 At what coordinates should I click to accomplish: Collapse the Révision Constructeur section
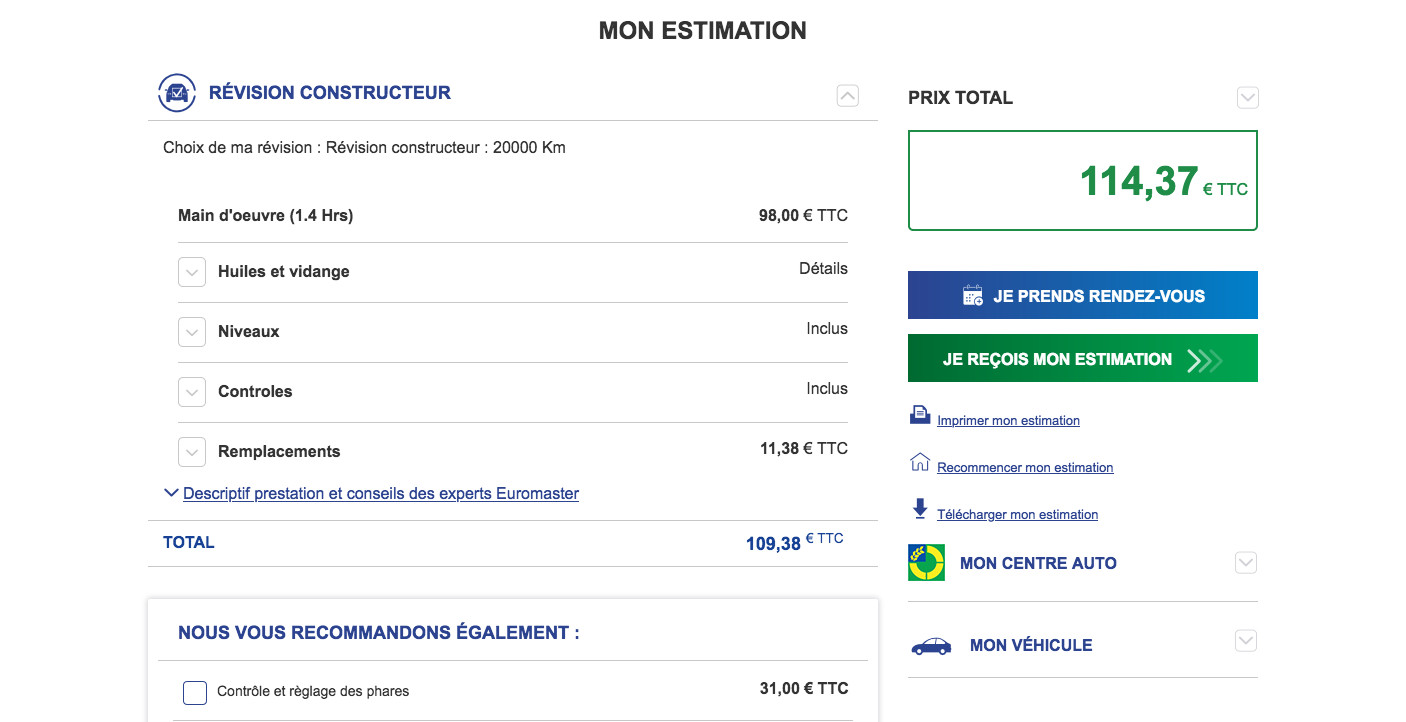pos(847,96)
